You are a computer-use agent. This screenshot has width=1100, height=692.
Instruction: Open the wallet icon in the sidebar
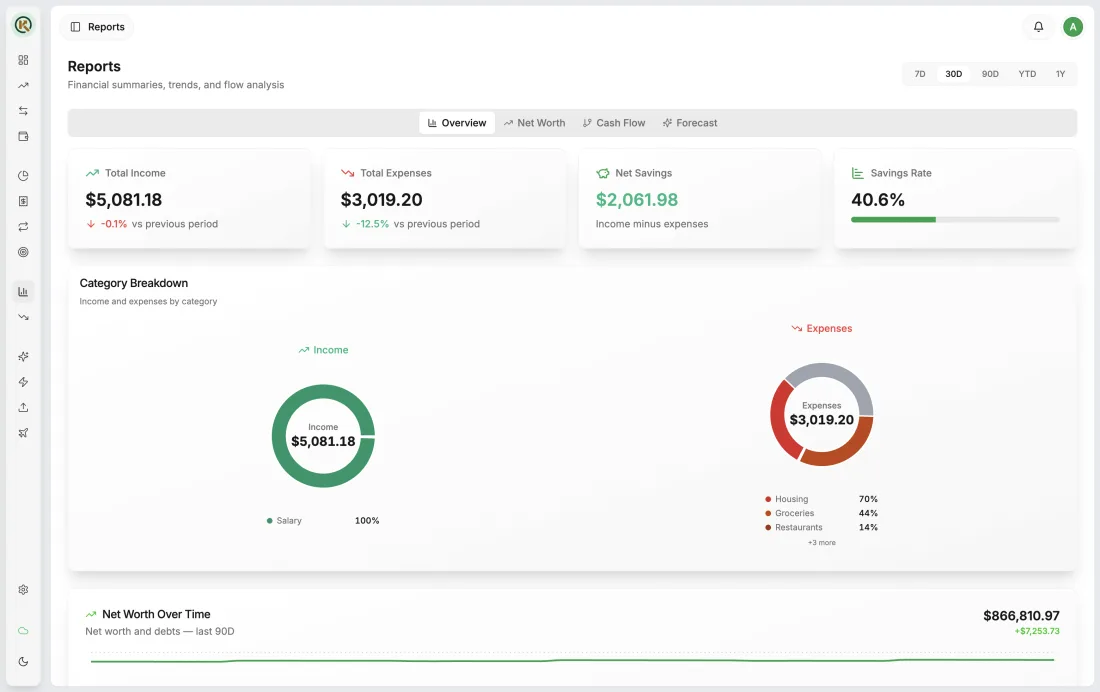pos(23,136)
